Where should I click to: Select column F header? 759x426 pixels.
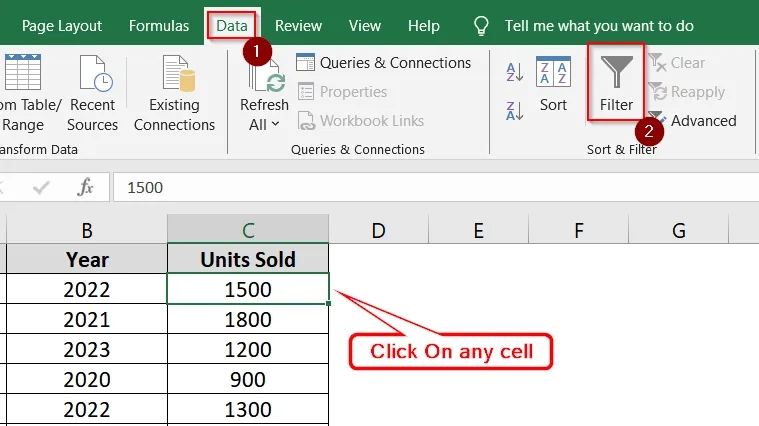[x=578, y=230]
